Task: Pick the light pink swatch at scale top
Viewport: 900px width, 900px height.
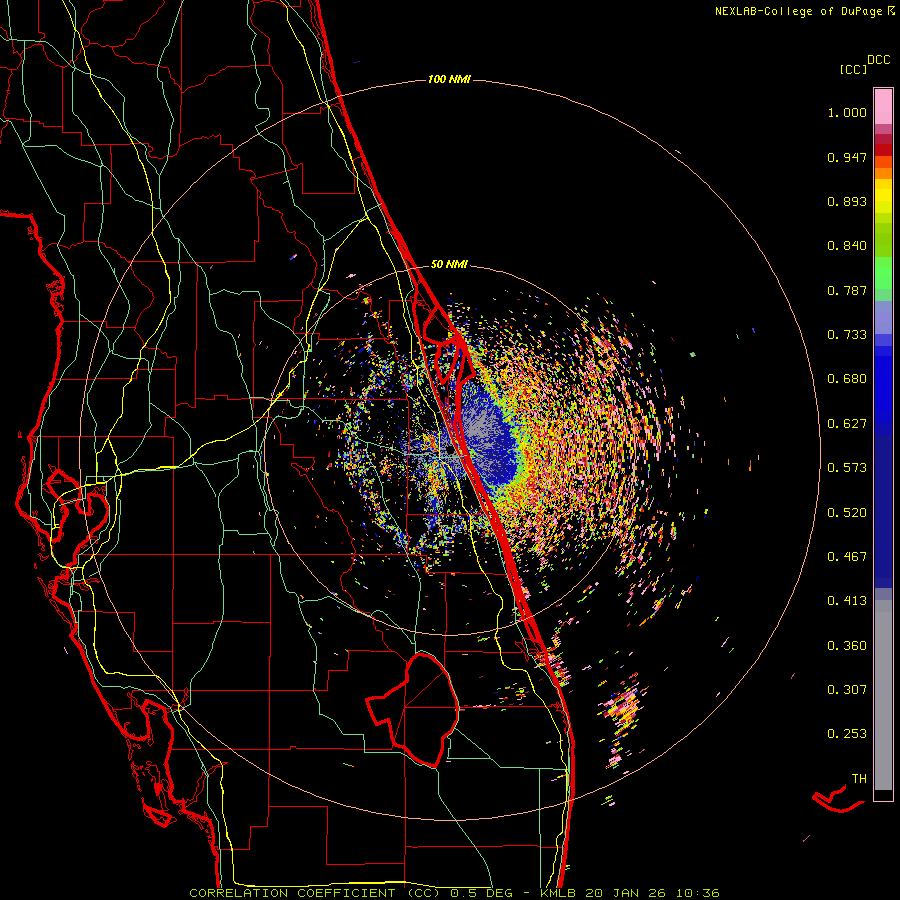Action: tap(883, 107)
